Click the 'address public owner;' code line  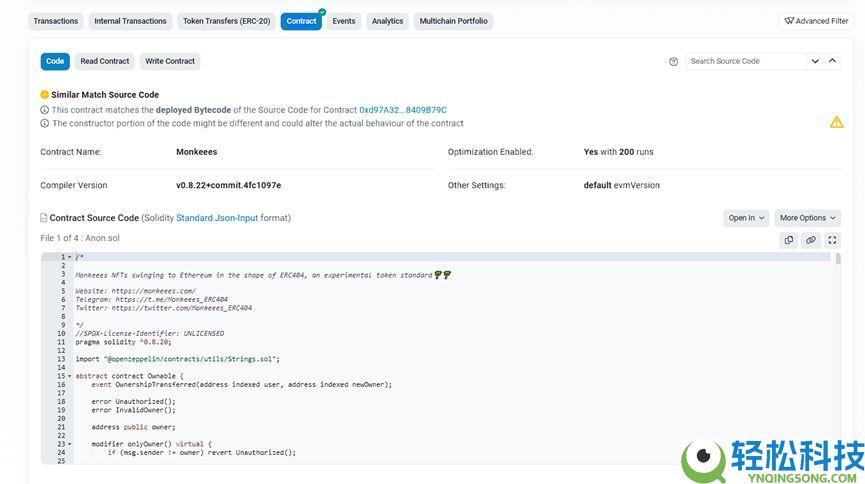(134, 427)
